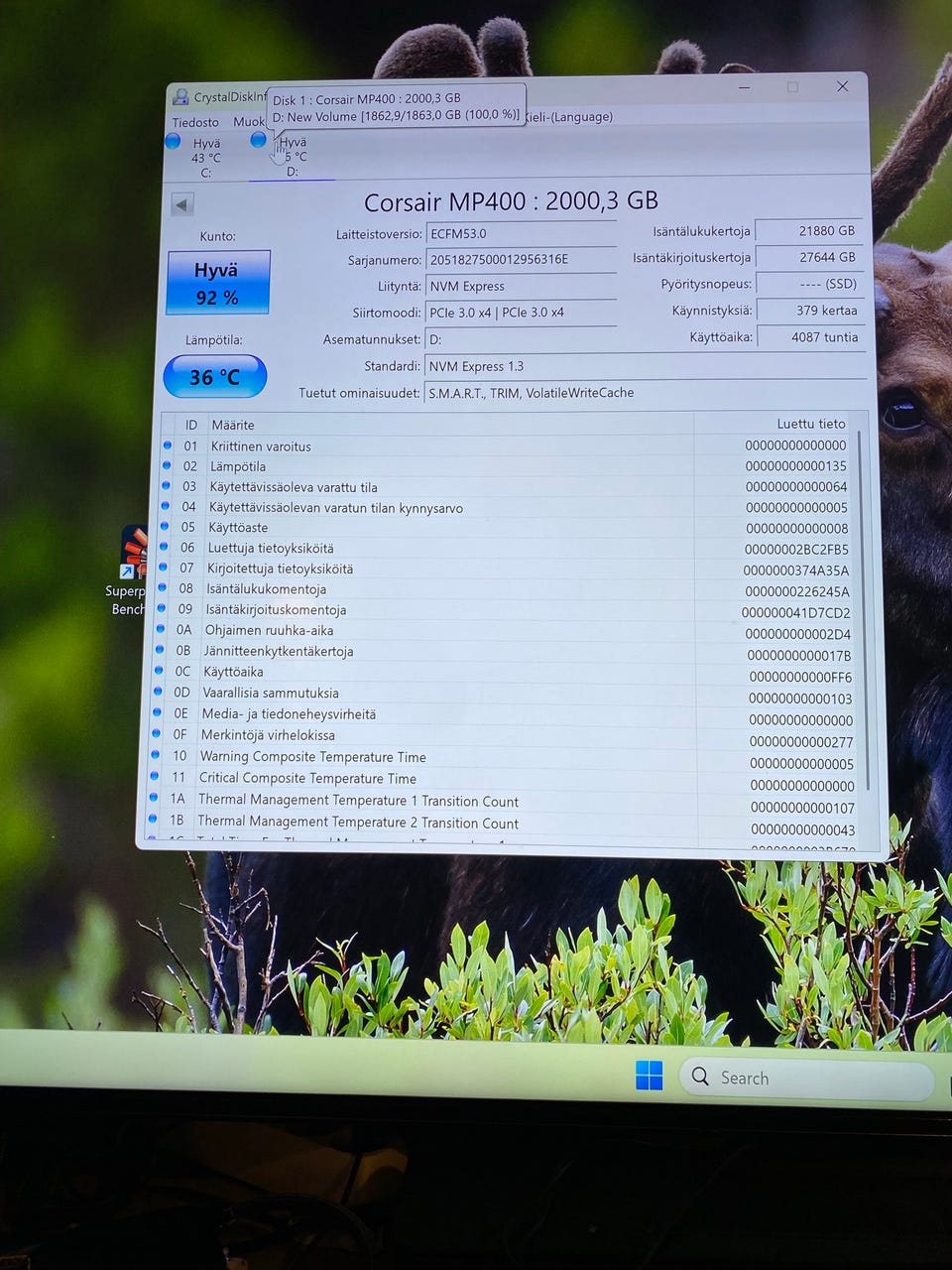Click the status dot for Media- ja tiedoneheysvirheitä
The image size is (952, 1270).
(x=157, y=712)
